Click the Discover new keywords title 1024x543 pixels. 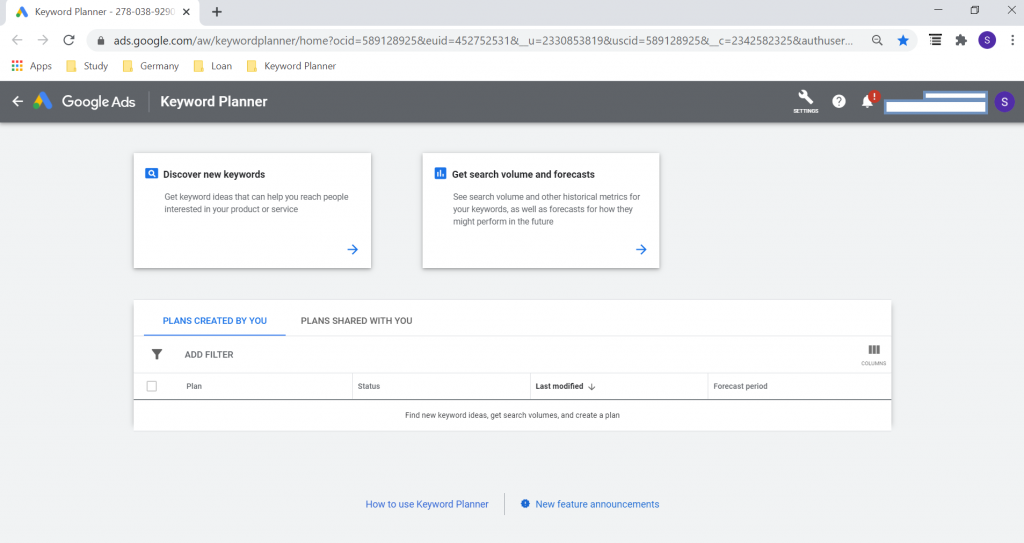[214, 174]
